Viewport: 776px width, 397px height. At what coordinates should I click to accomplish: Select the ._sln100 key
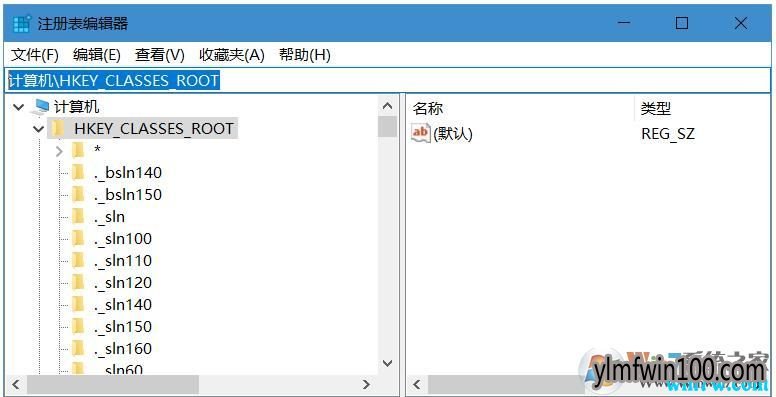[x=123, y=239]
